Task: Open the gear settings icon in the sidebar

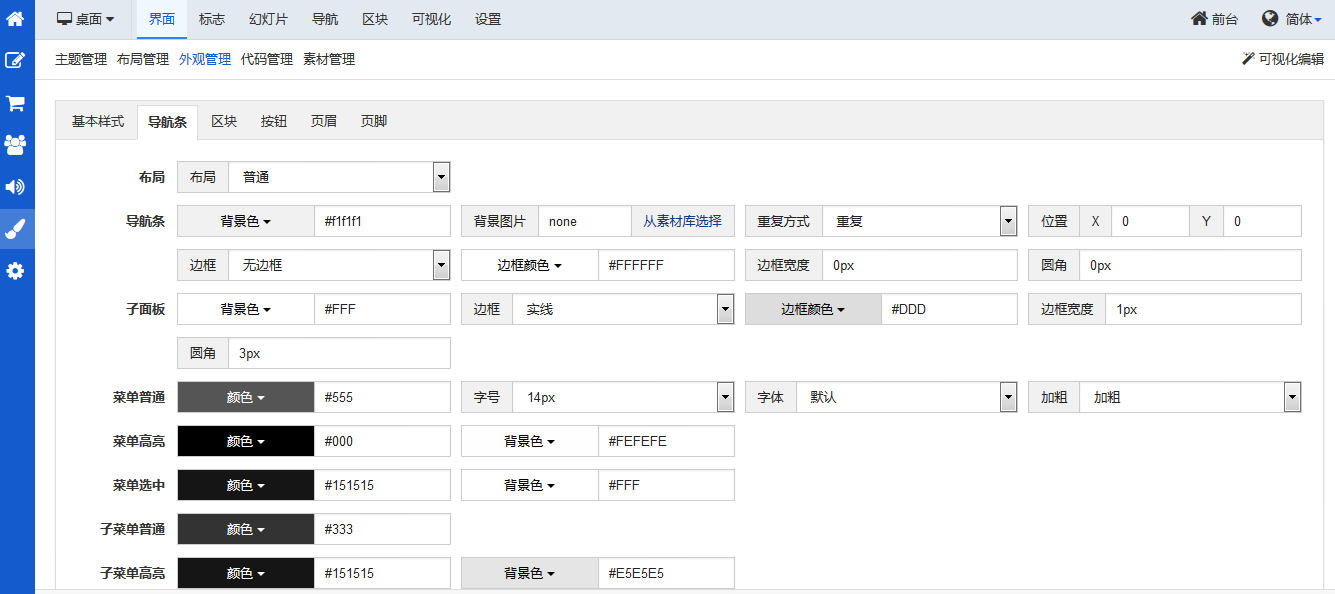Action: [x=15, y=271]
